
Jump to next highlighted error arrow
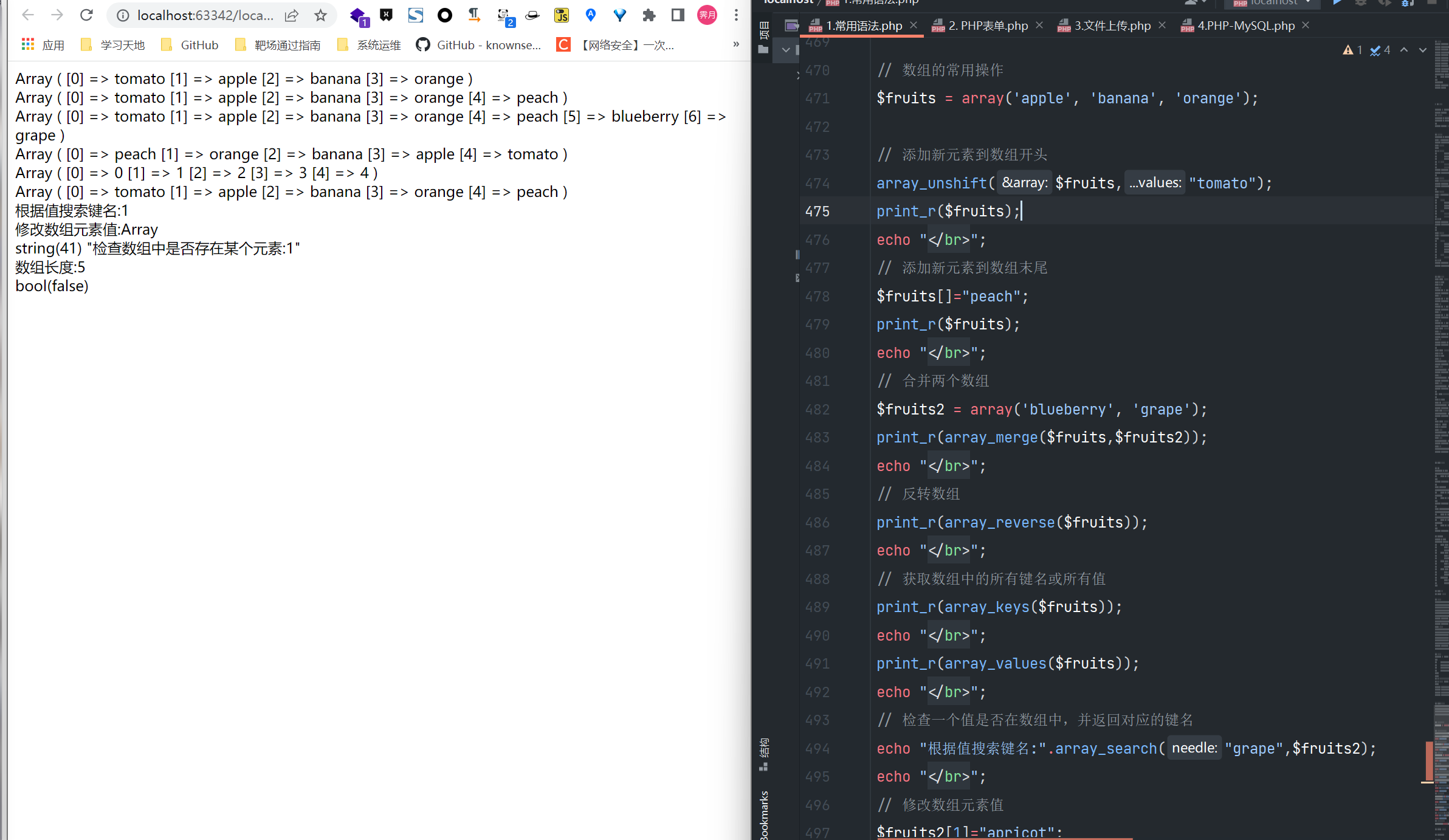pos(1422,50)
